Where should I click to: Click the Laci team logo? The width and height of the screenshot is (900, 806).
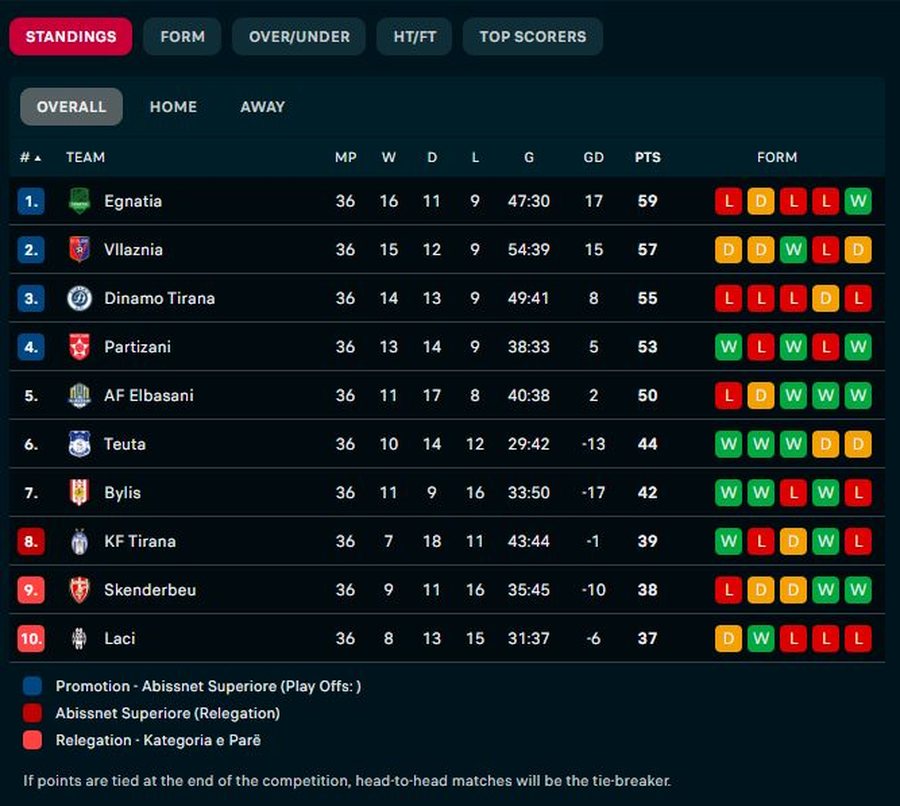click(x=79, y=638)
